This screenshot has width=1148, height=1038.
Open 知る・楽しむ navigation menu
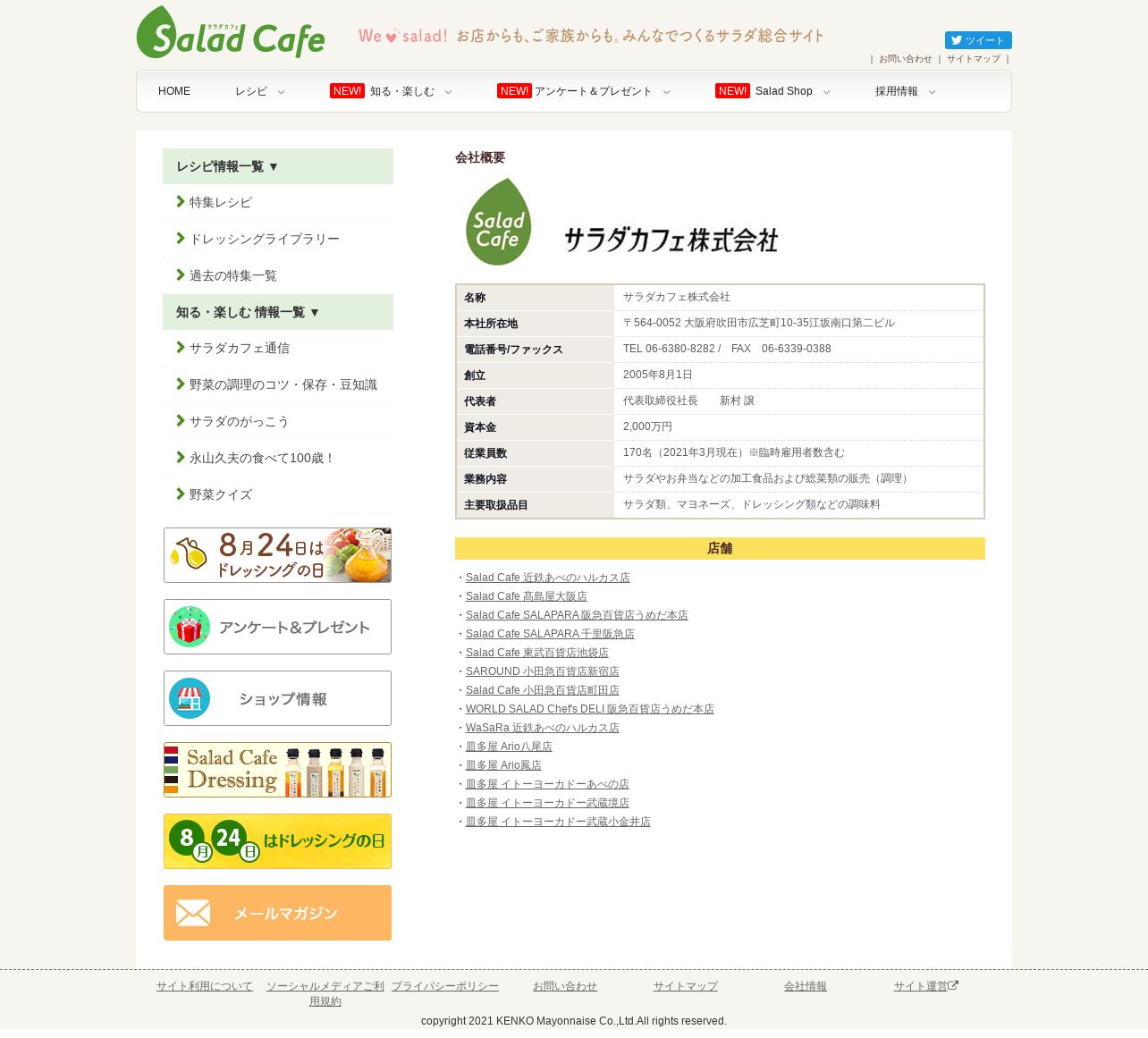[x=401, y=91]
